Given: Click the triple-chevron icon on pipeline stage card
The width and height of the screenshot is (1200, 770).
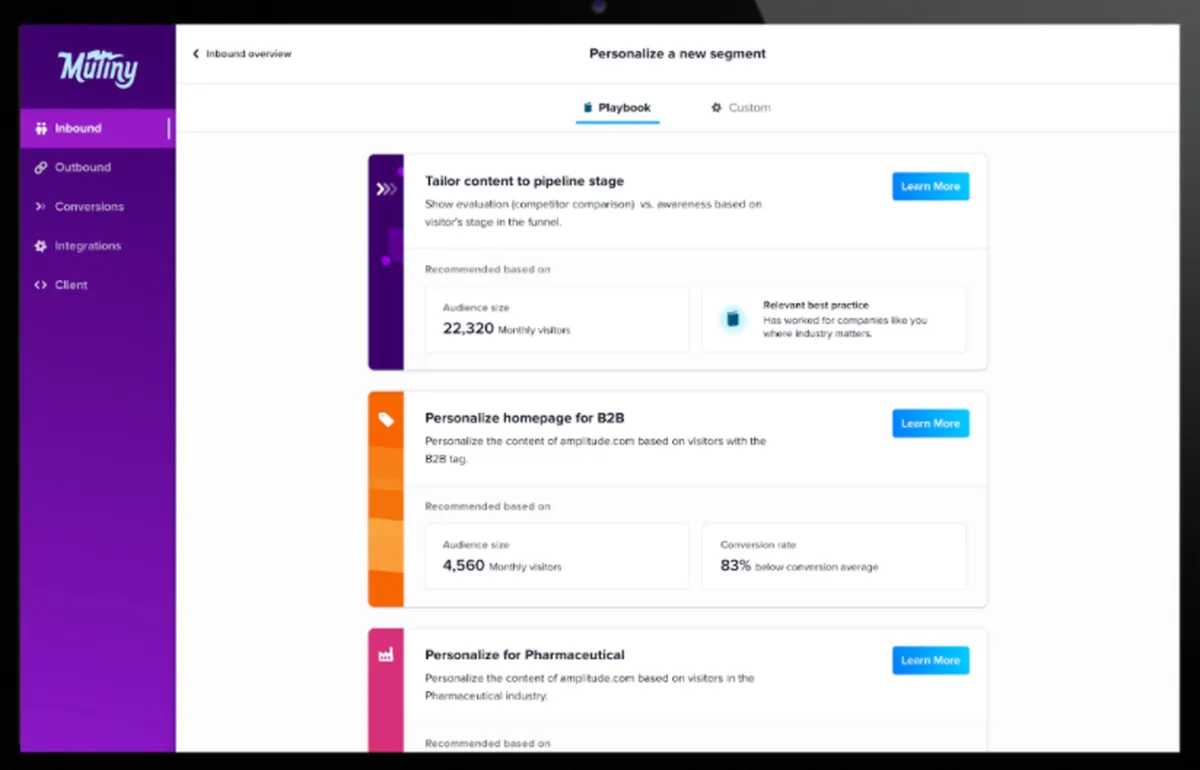Looking at the screenshot, I should [386, 188].
